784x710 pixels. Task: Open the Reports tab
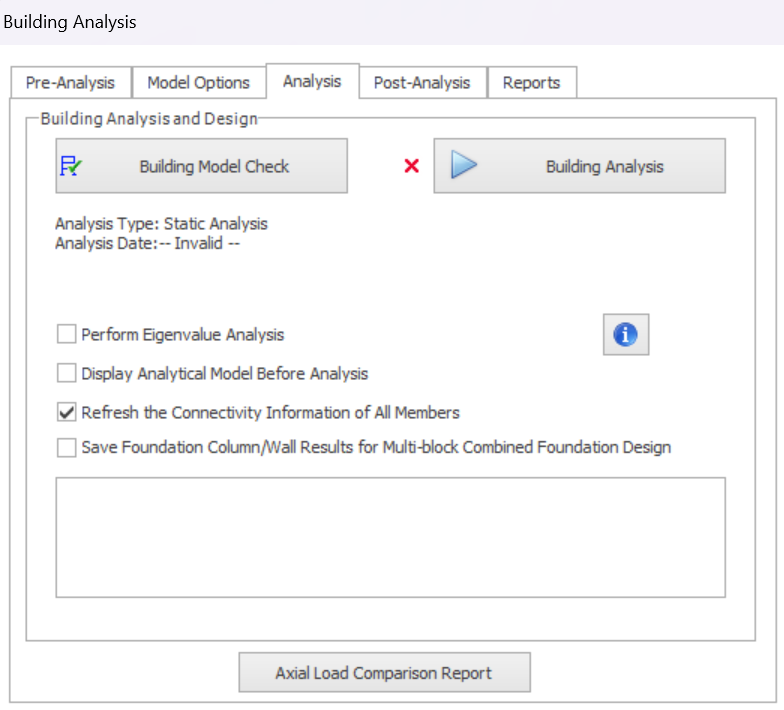coord(531,83)
